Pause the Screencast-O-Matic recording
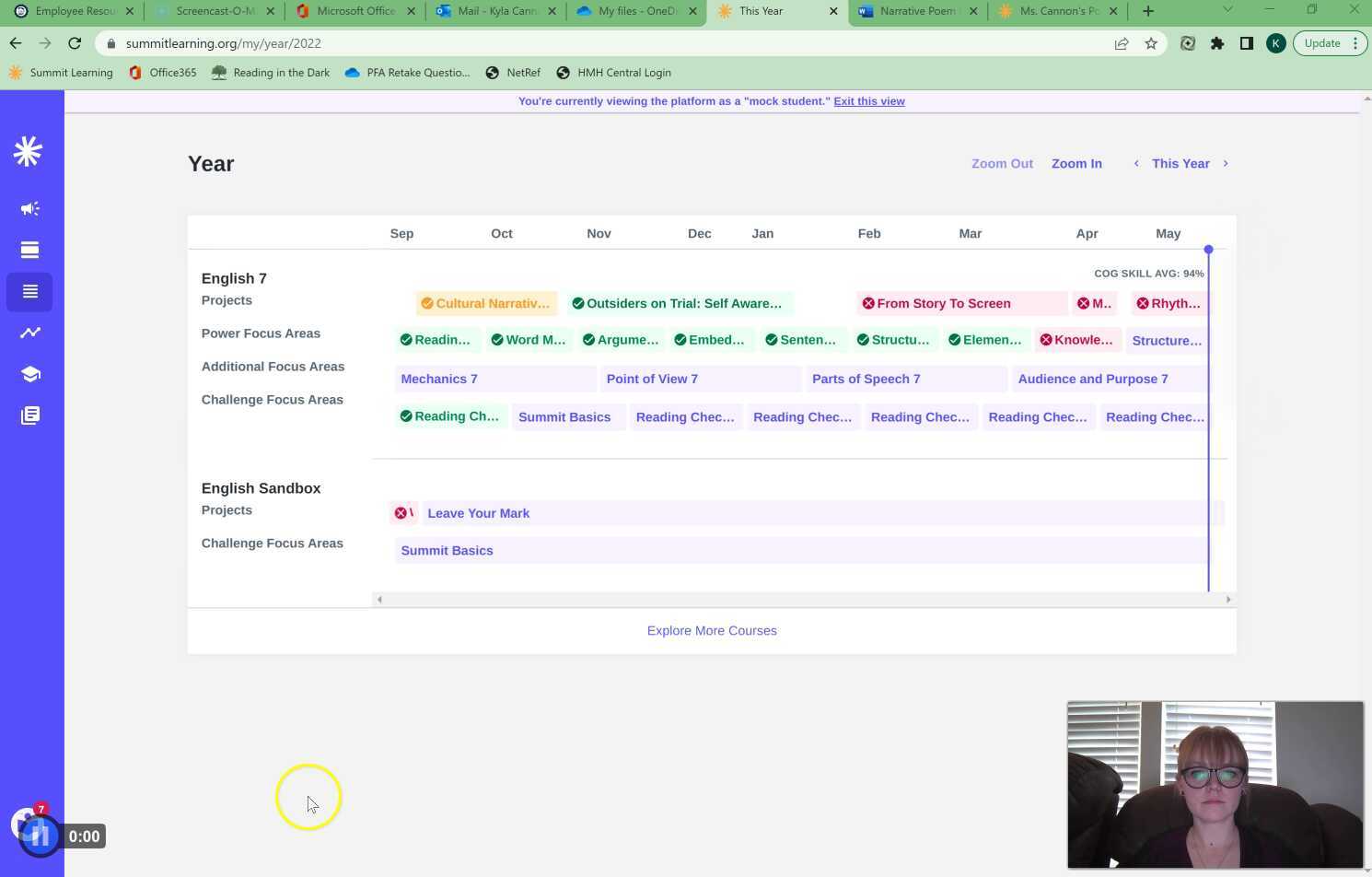The width and height of the screenshot is (1372, 877). click(40, 836)
